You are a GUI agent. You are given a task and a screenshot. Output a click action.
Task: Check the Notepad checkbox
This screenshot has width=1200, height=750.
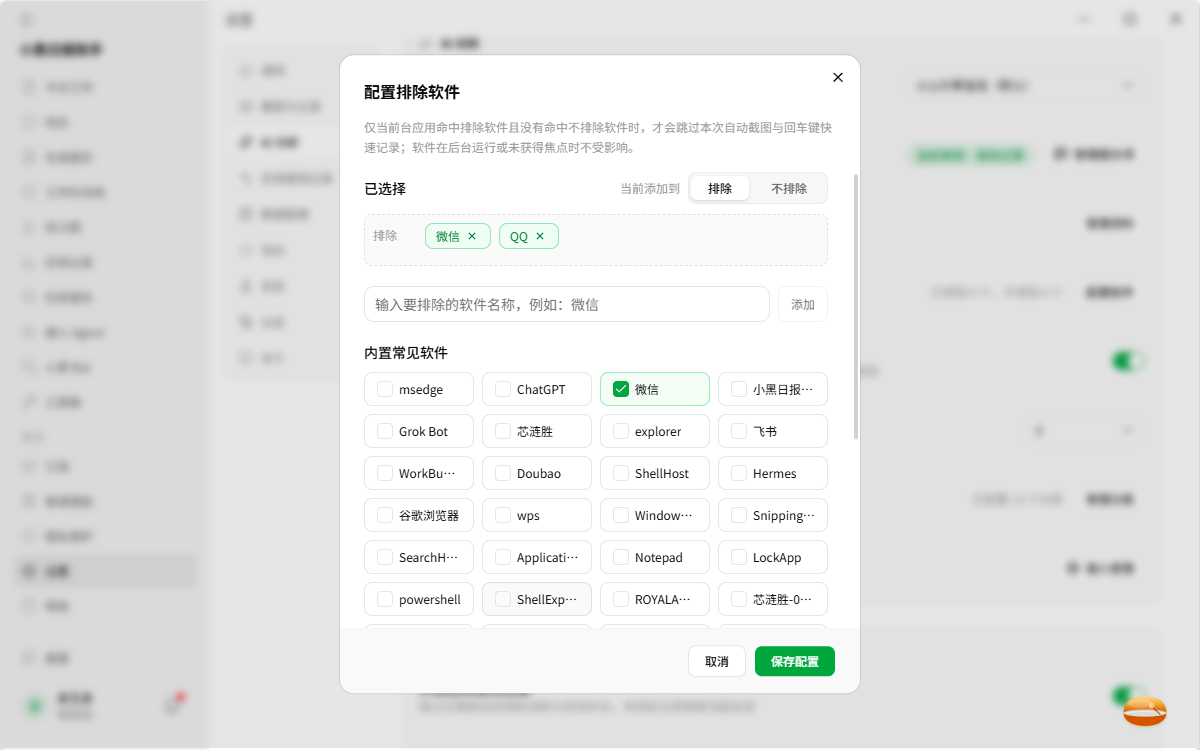click(x=621, y=557)
